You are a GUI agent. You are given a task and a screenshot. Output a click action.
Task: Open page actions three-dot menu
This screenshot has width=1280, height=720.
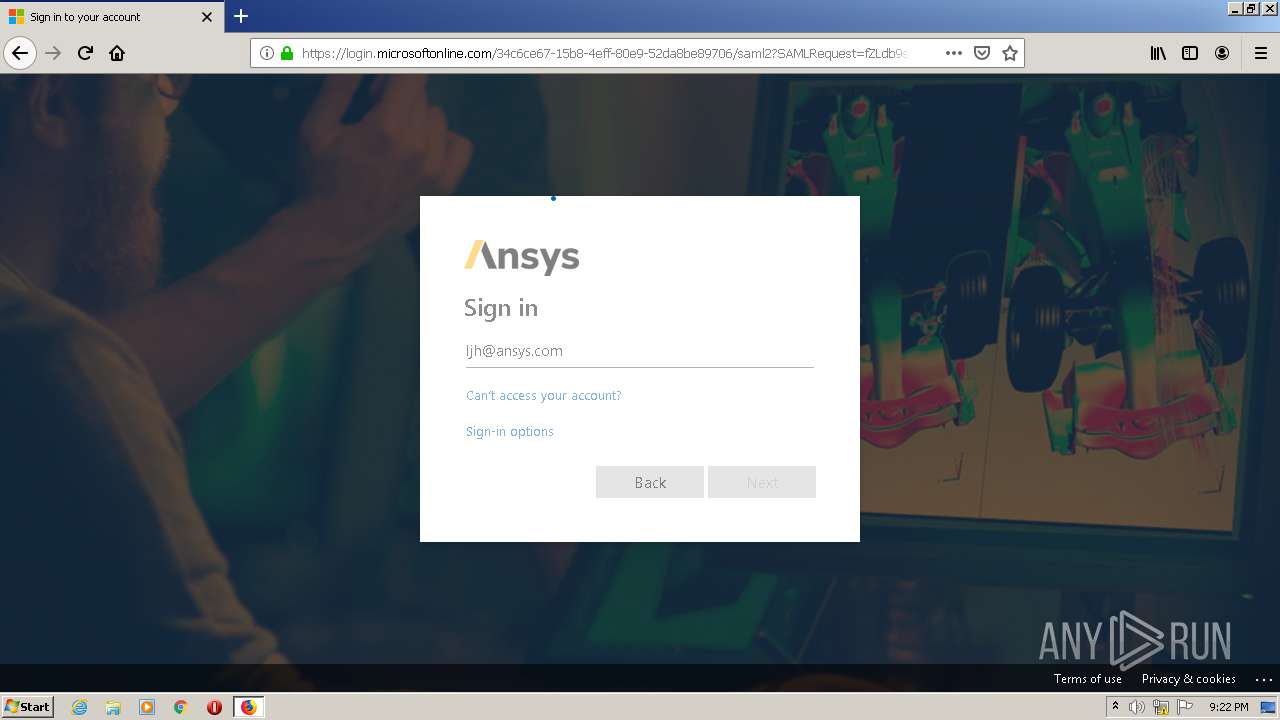954,53
